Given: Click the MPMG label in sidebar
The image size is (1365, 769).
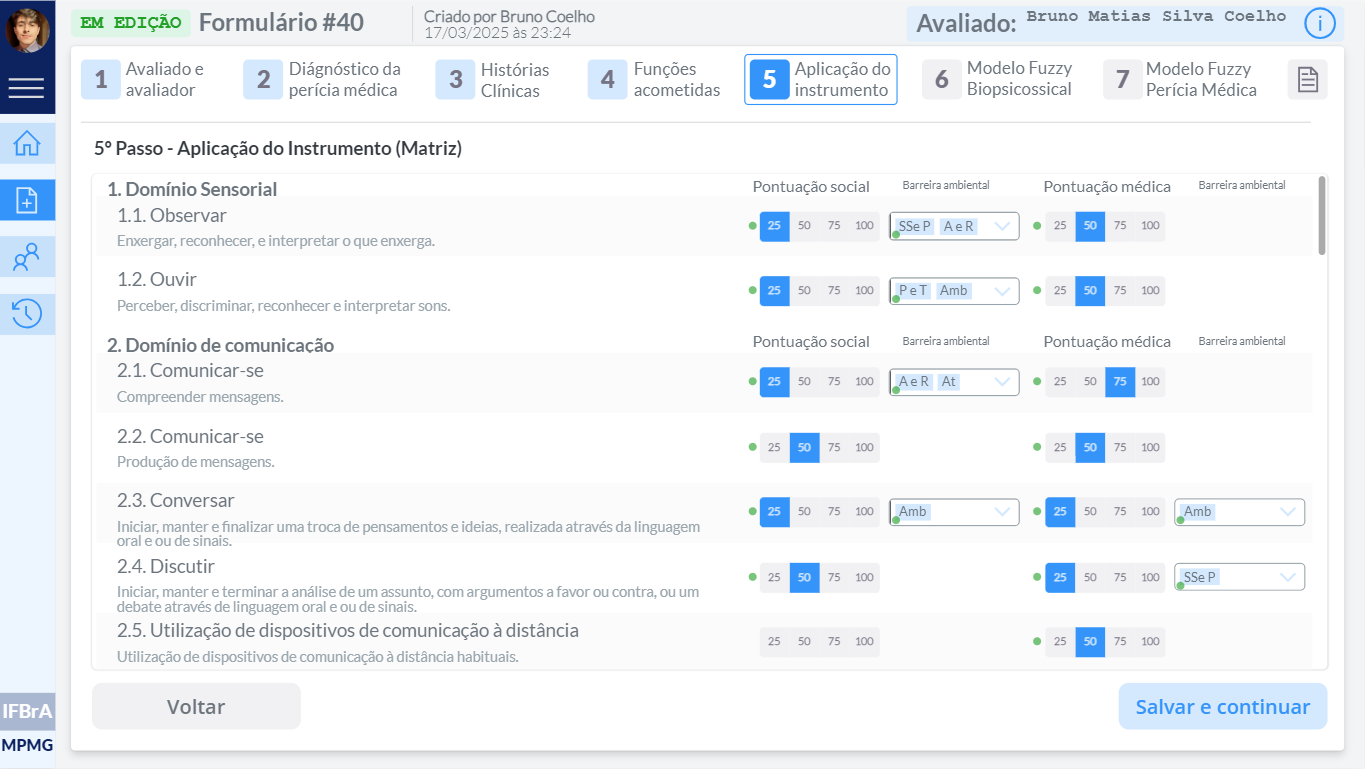Looking at the screenshot, I should point(27,745).
